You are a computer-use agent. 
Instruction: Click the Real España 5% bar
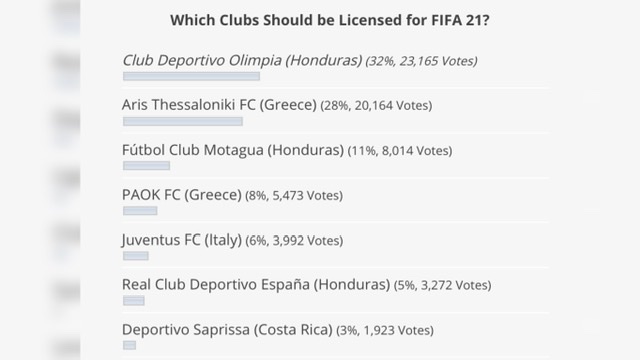(x=133, y=301)
